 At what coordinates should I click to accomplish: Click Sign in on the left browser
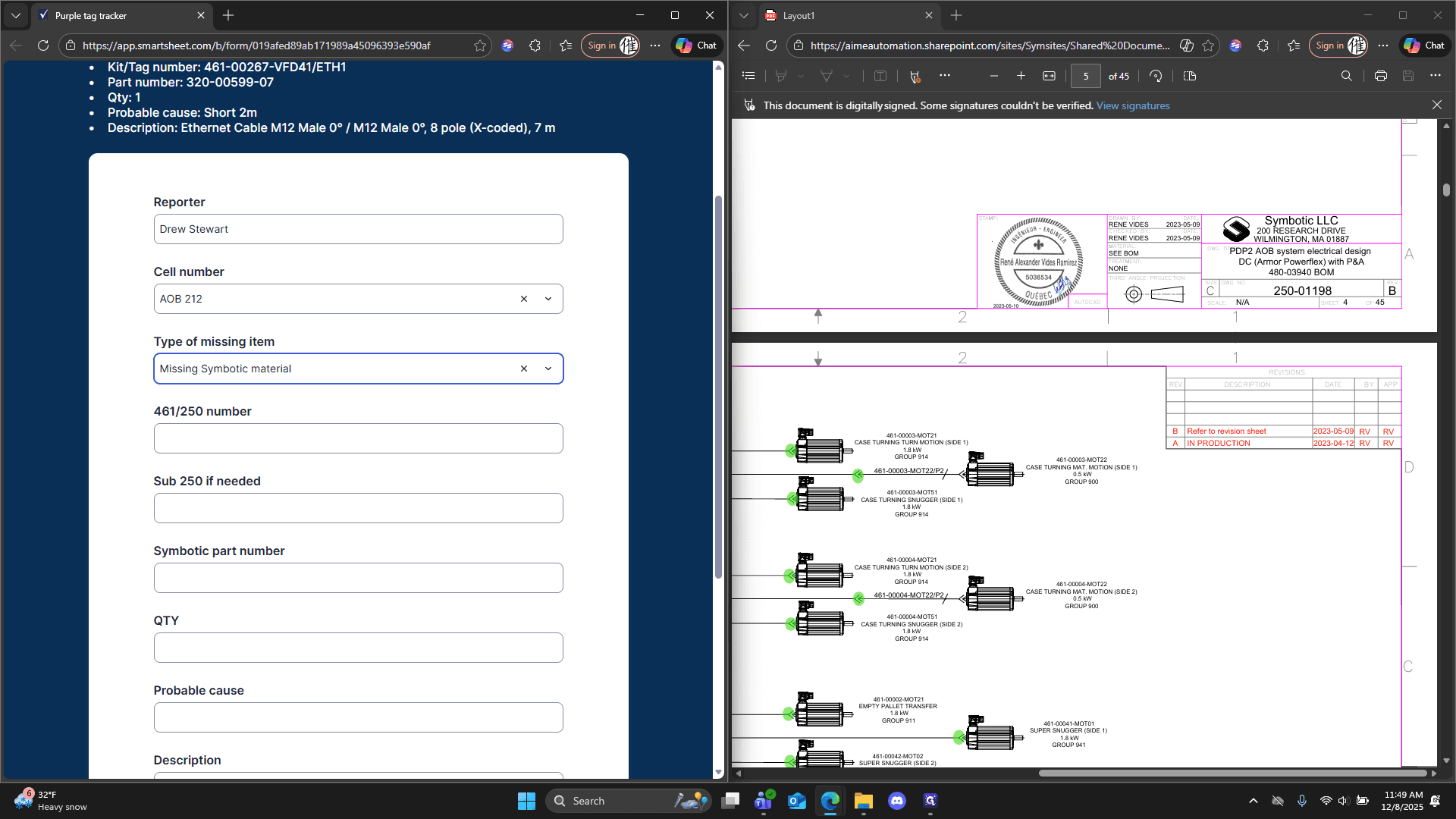[602, 45]
